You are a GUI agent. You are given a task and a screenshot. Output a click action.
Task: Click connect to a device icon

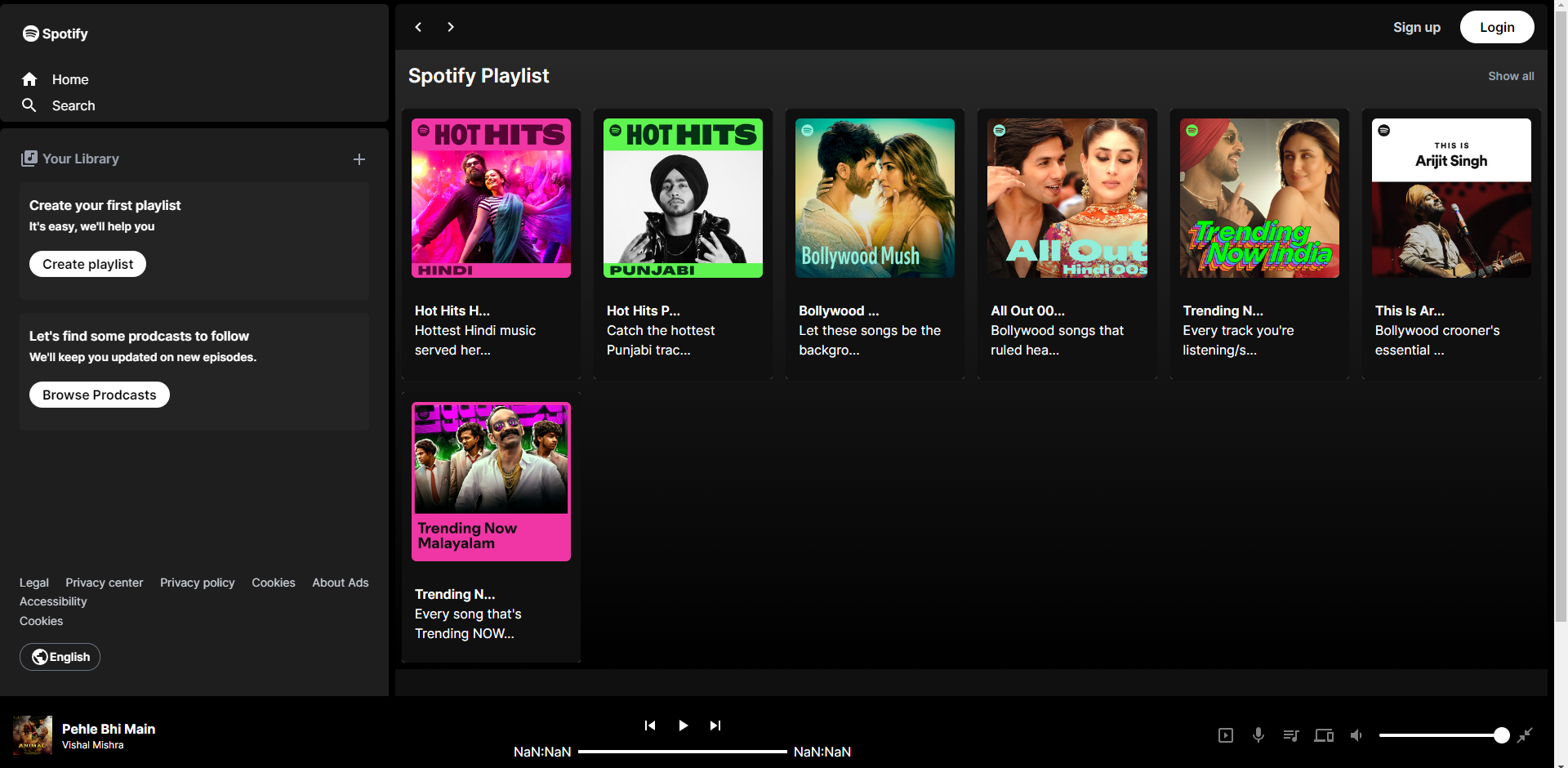[1324, 735]
